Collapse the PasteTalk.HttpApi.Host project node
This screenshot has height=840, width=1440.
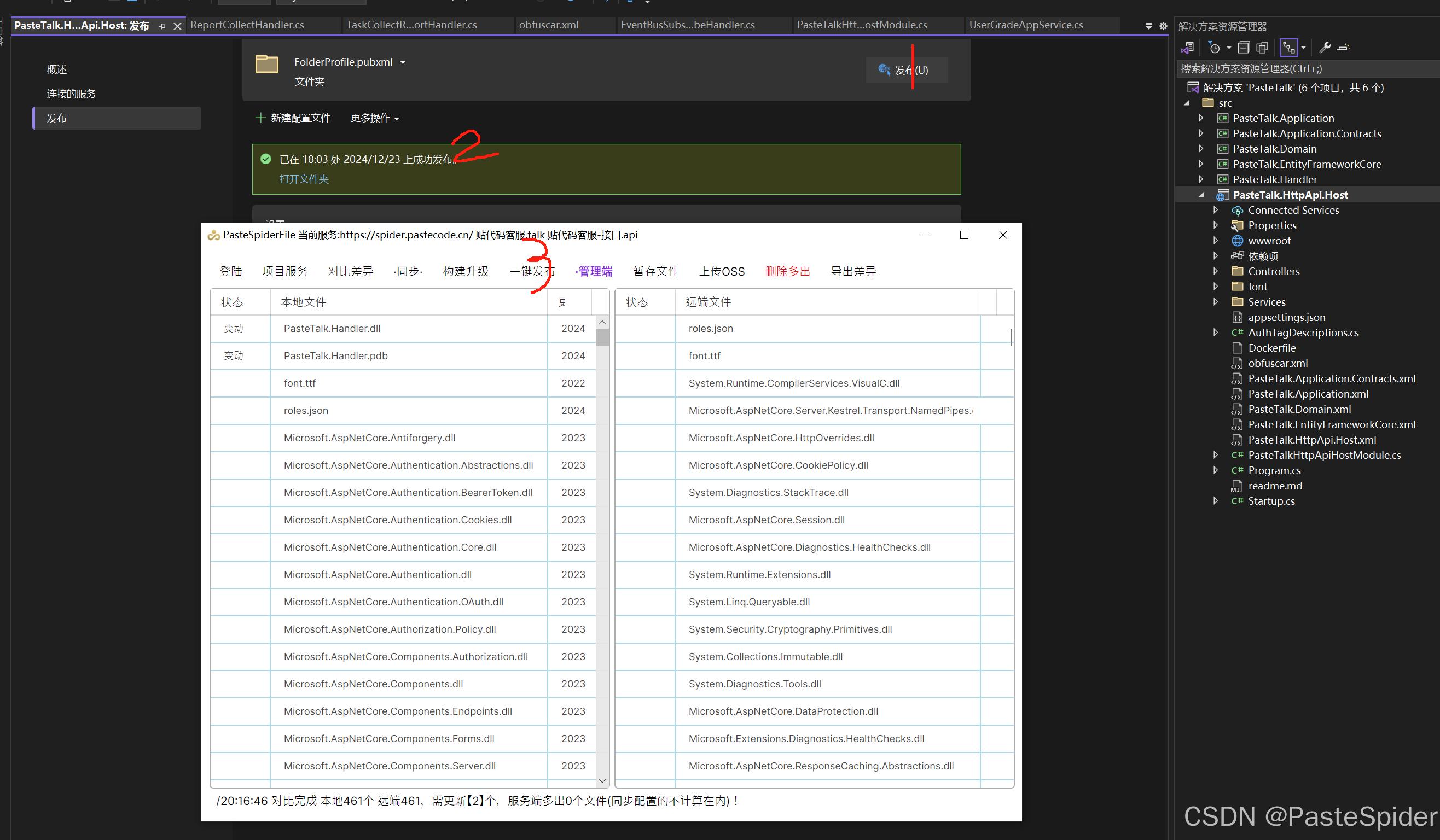(x=1201, y=195)
